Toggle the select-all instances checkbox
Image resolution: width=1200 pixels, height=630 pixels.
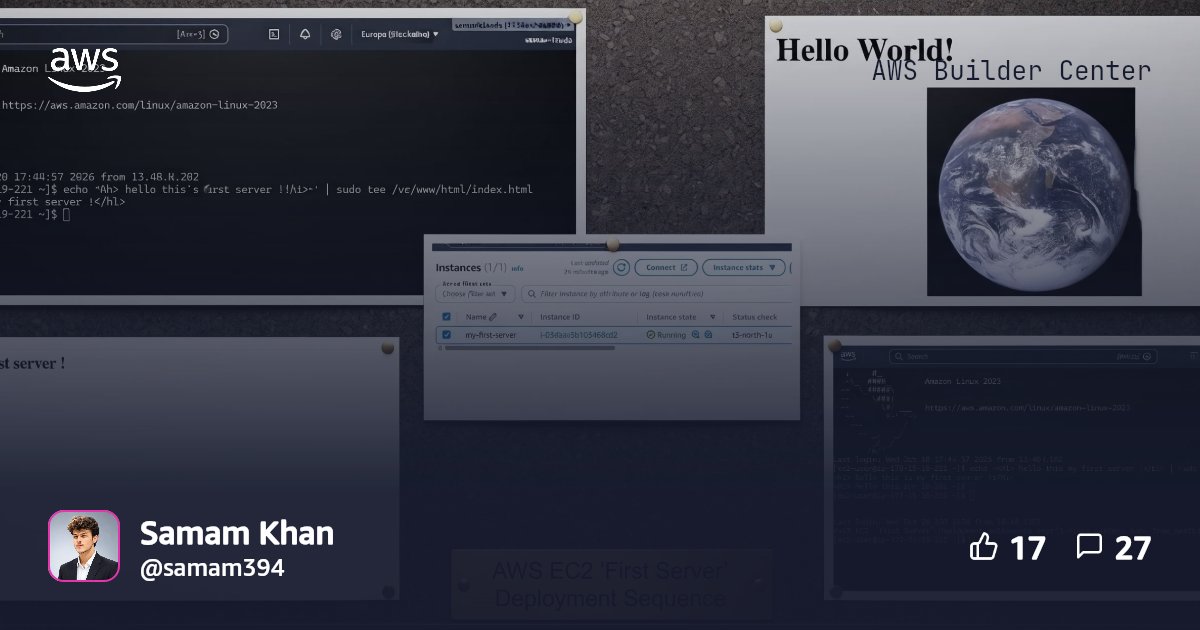447,317
